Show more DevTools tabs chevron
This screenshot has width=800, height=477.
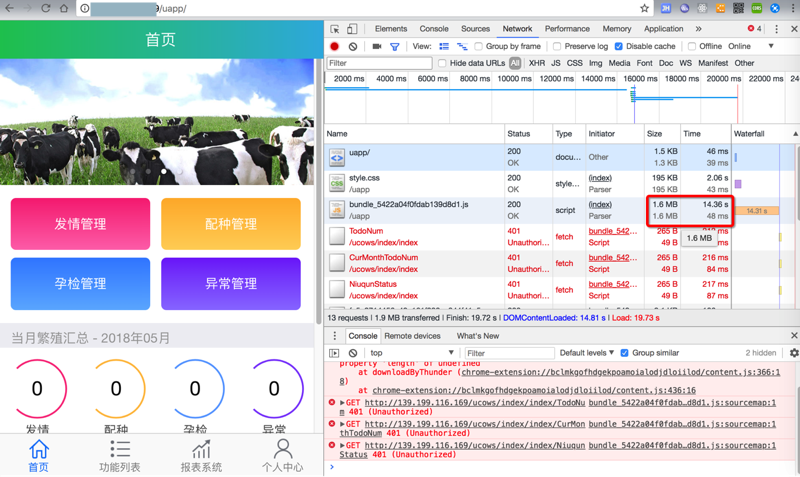[x=698, y=29]
